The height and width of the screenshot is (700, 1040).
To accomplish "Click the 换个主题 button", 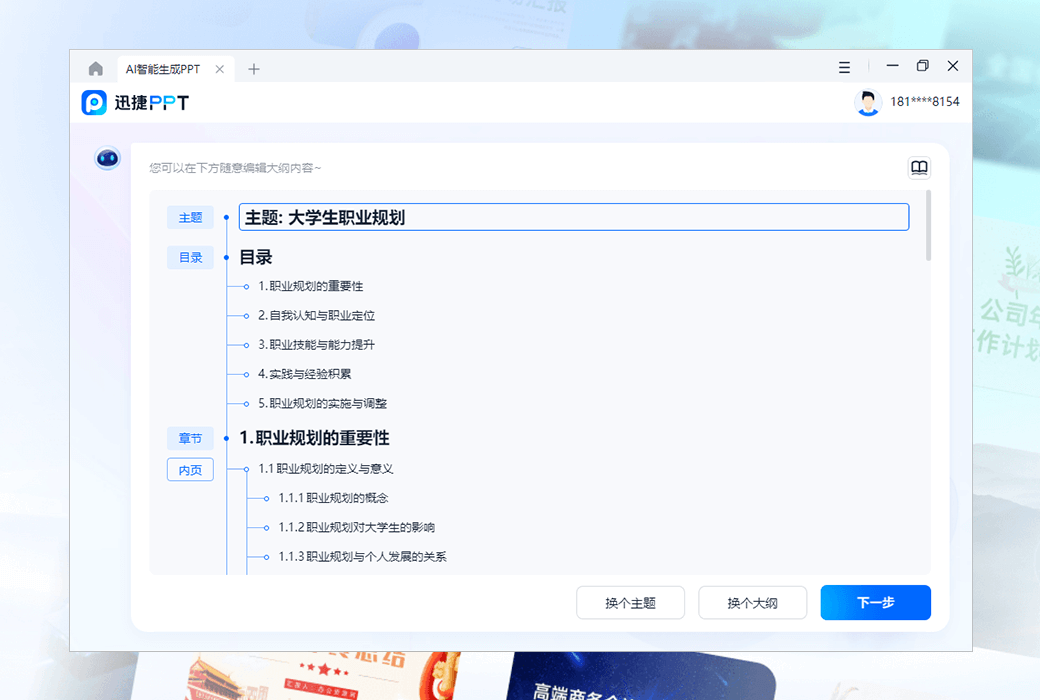I will pos(630,602).
